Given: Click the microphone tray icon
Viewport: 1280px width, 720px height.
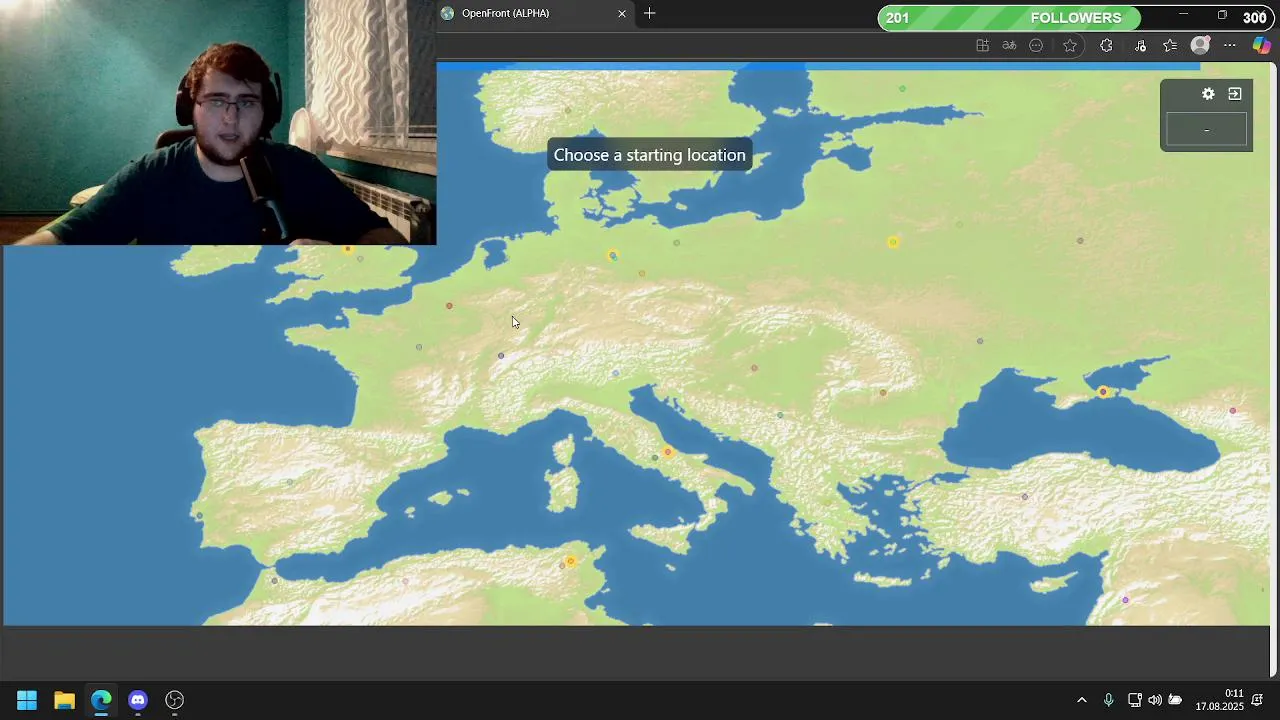Looking at the screenshot, I should click(x=1108, y=700).
